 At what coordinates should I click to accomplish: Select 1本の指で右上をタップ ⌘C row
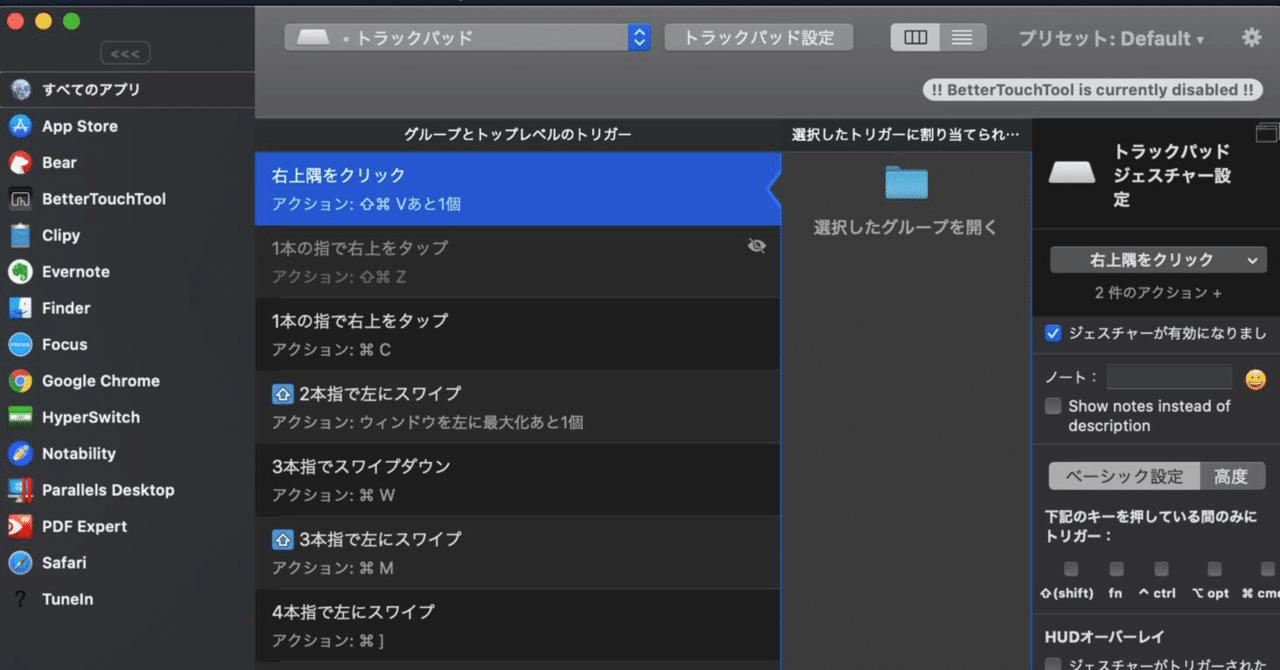click(x=517, y=334)
